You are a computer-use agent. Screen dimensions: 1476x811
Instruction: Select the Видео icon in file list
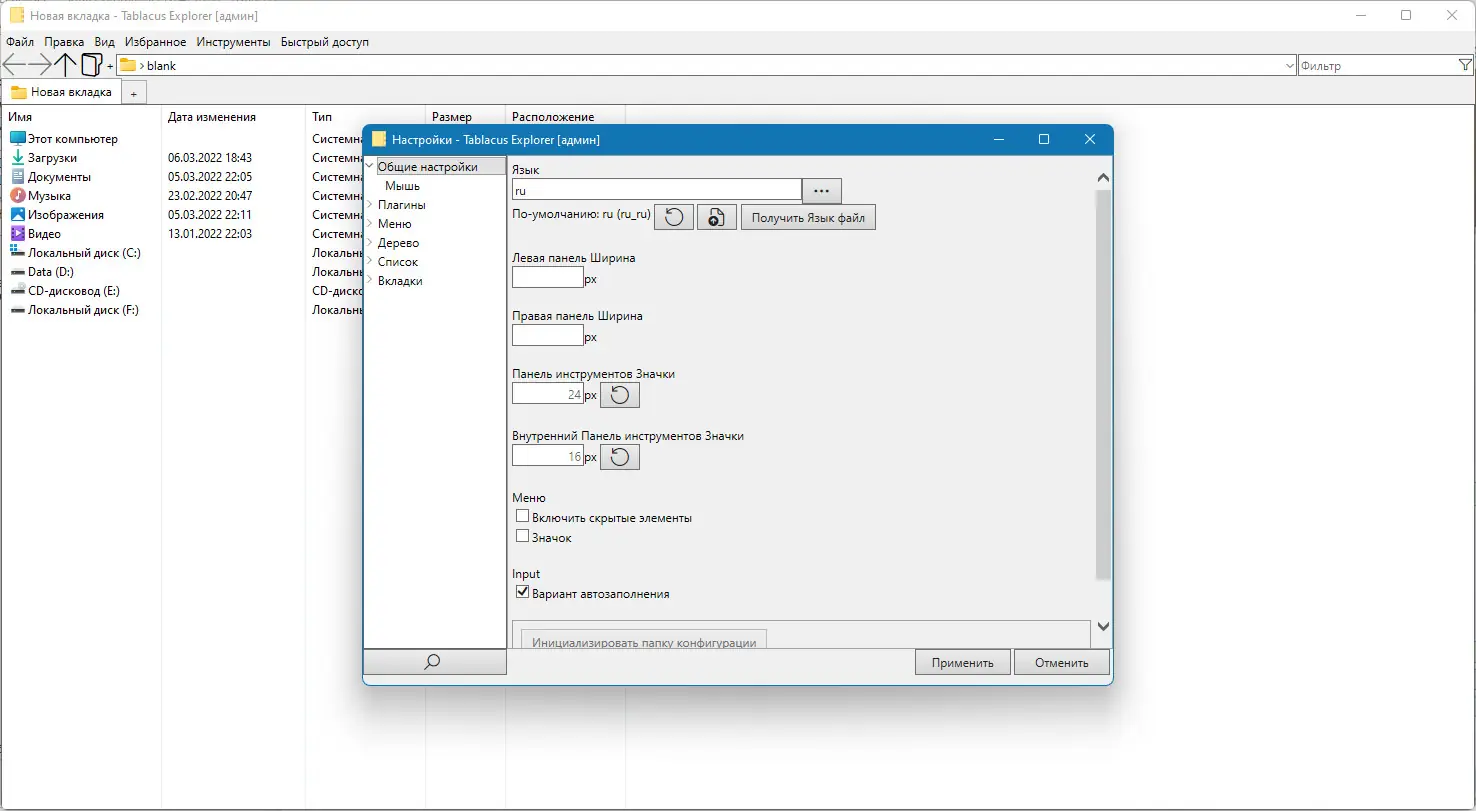click(17, 234)
